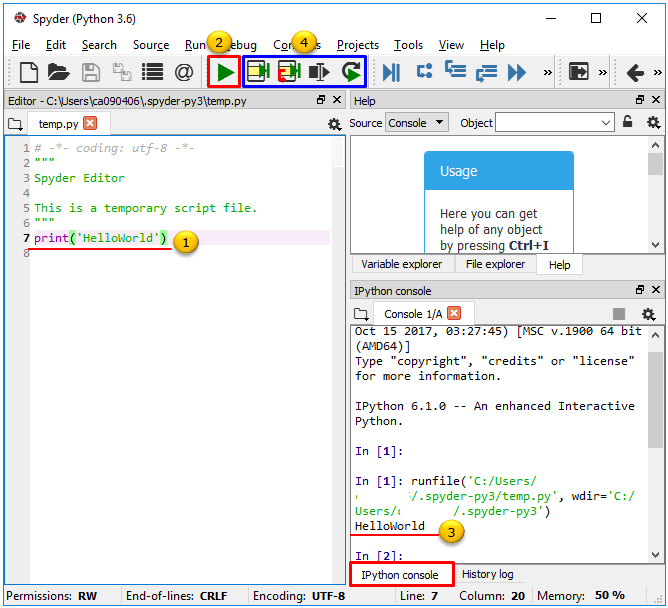Undock the IPython console pane

(x=640, y=290)
